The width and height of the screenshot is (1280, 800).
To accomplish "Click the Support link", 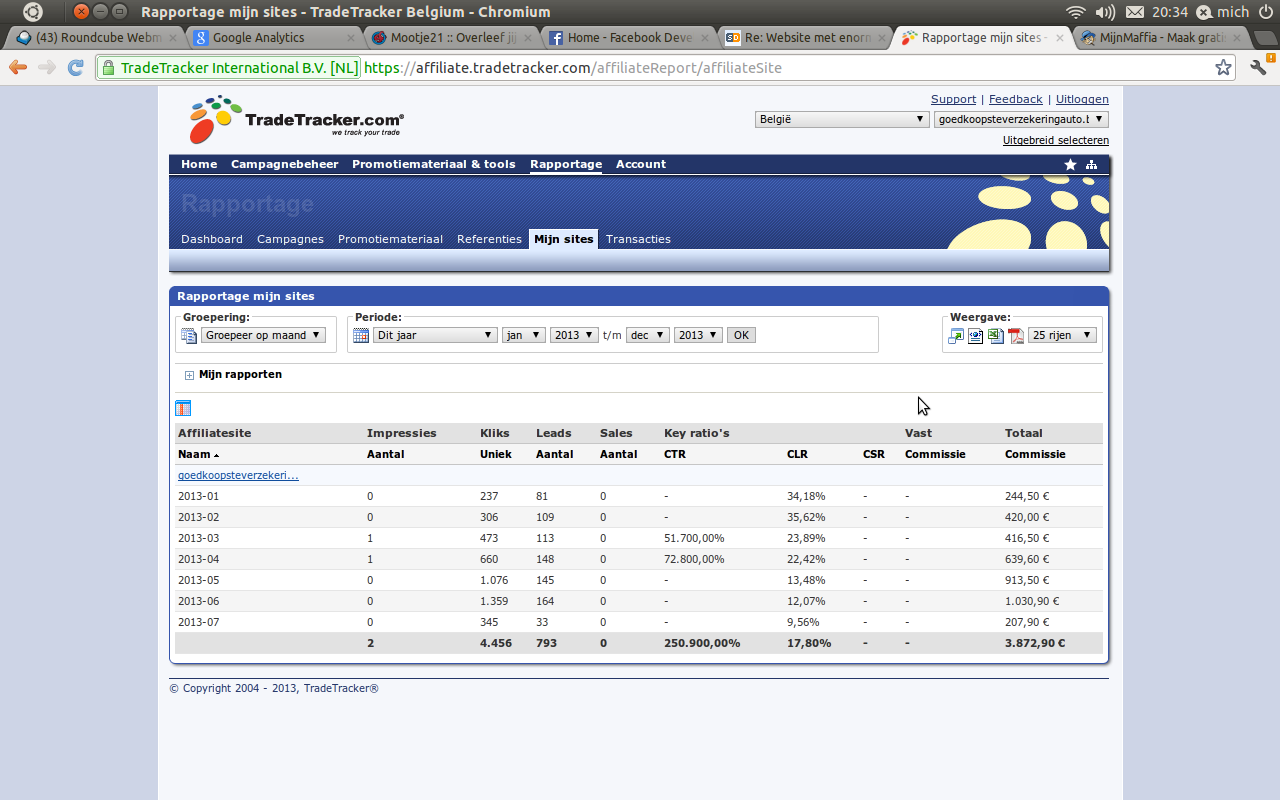I will tap(953, 99).
